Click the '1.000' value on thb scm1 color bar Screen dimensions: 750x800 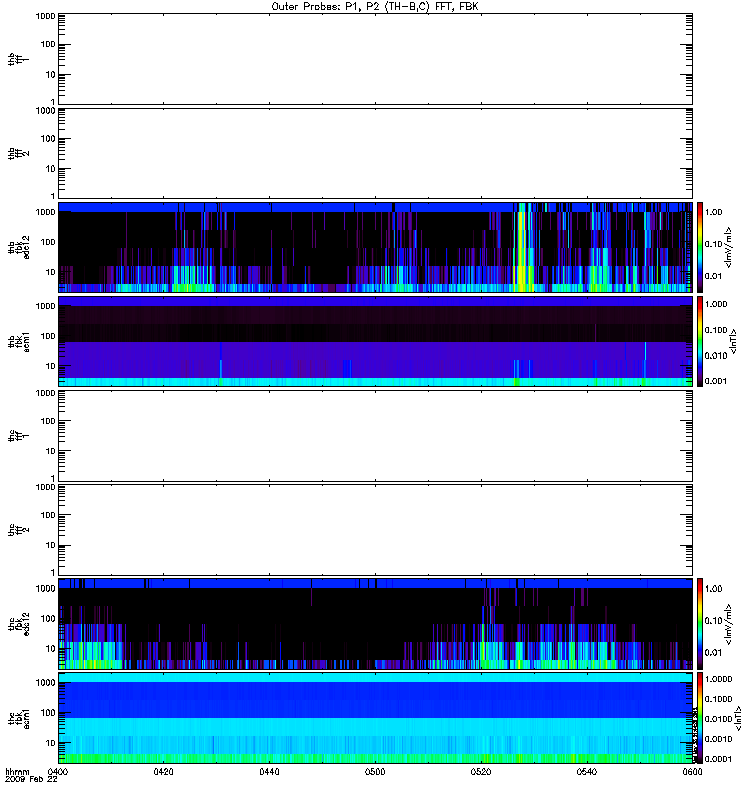pyautogui.click(x=715, y=304)
